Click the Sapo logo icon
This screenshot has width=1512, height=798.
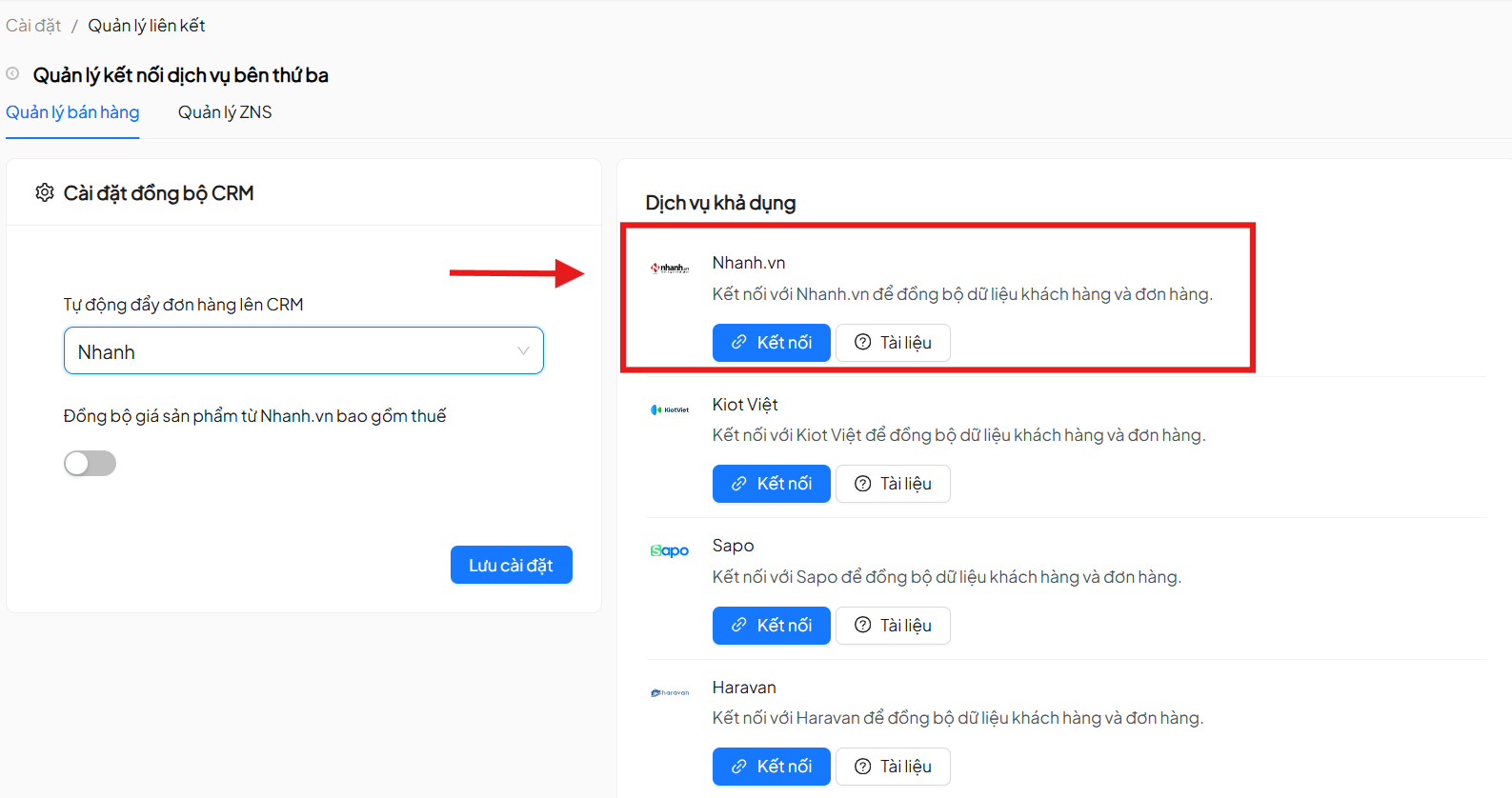click(670, 550)
